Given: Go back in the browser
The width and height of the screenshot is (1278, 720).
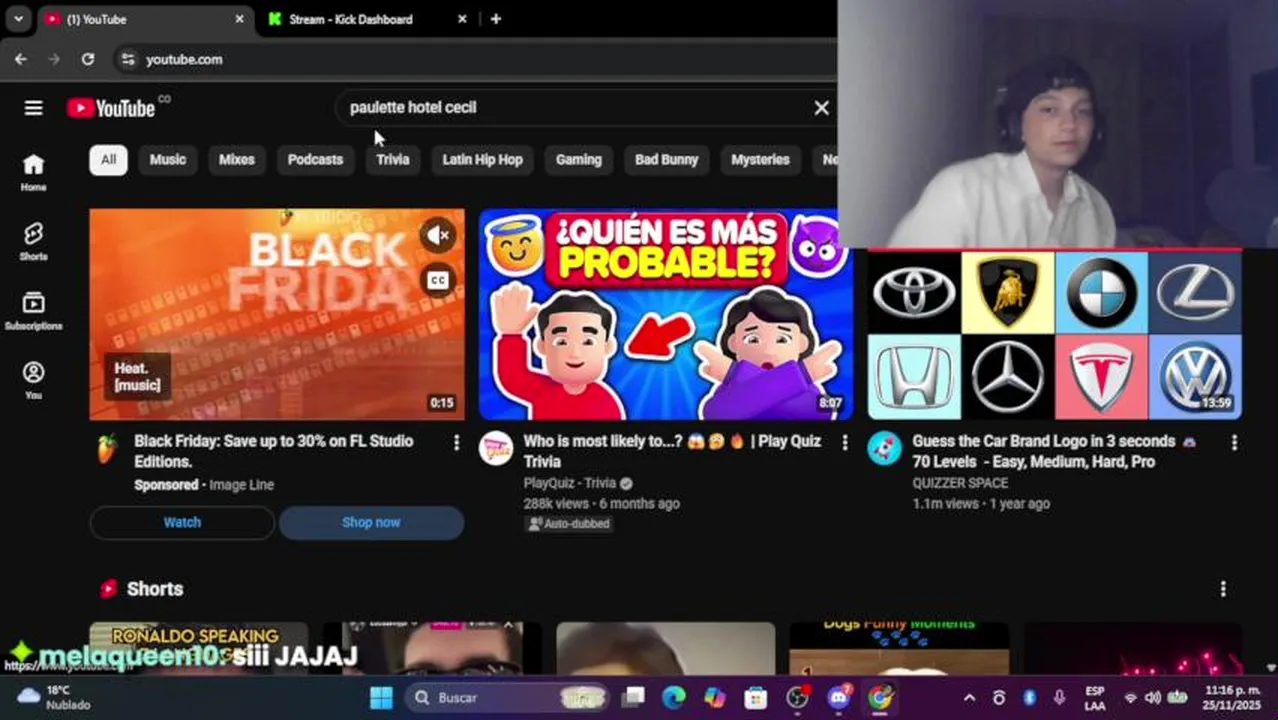Looking at the screenshot, I should 21,60.
